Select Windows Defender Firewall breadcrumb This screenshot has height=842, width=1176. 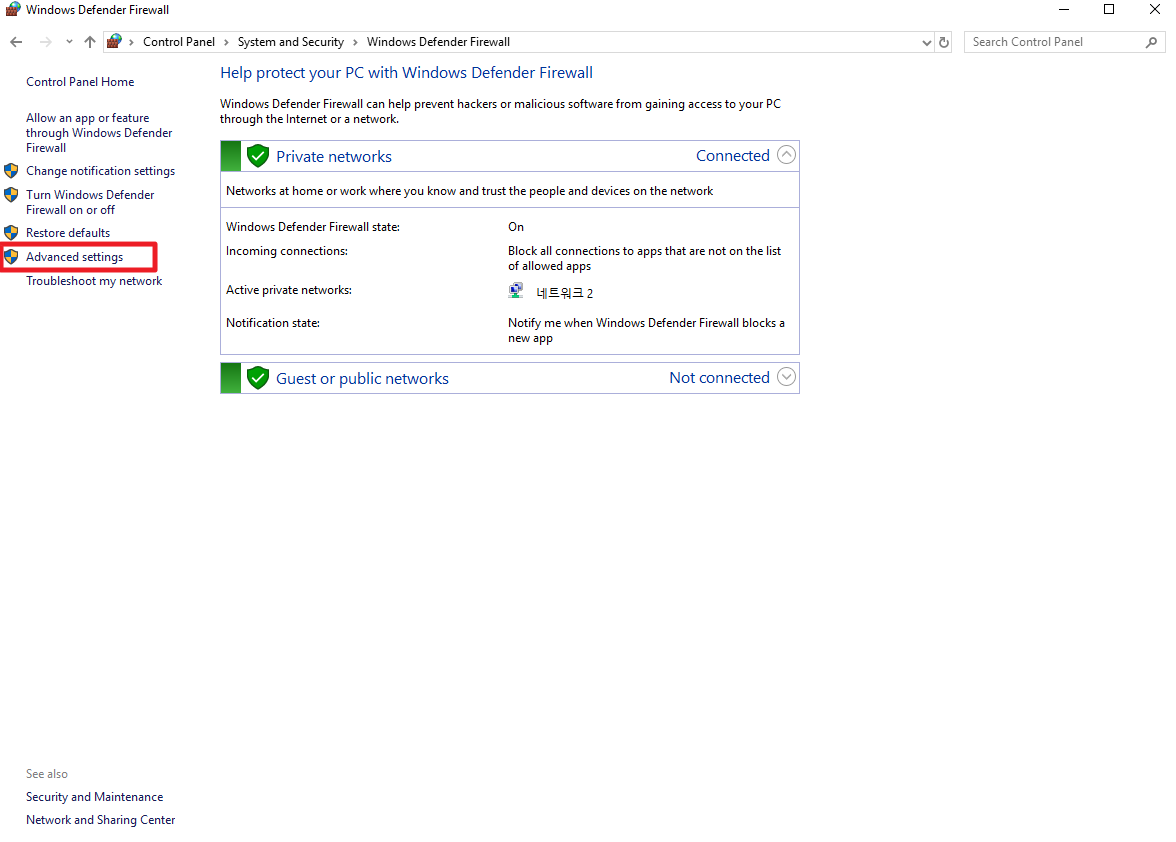(x=438, y=42)
